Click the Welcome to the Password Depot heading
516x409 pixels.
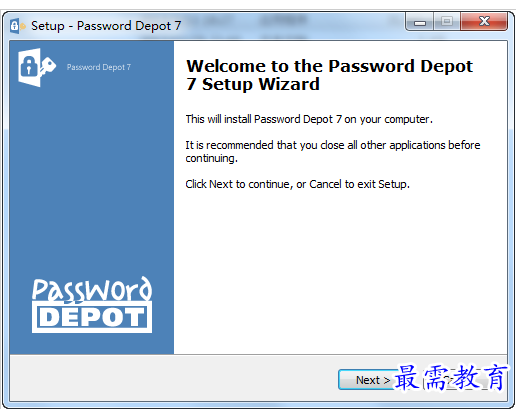coord(329,66)
